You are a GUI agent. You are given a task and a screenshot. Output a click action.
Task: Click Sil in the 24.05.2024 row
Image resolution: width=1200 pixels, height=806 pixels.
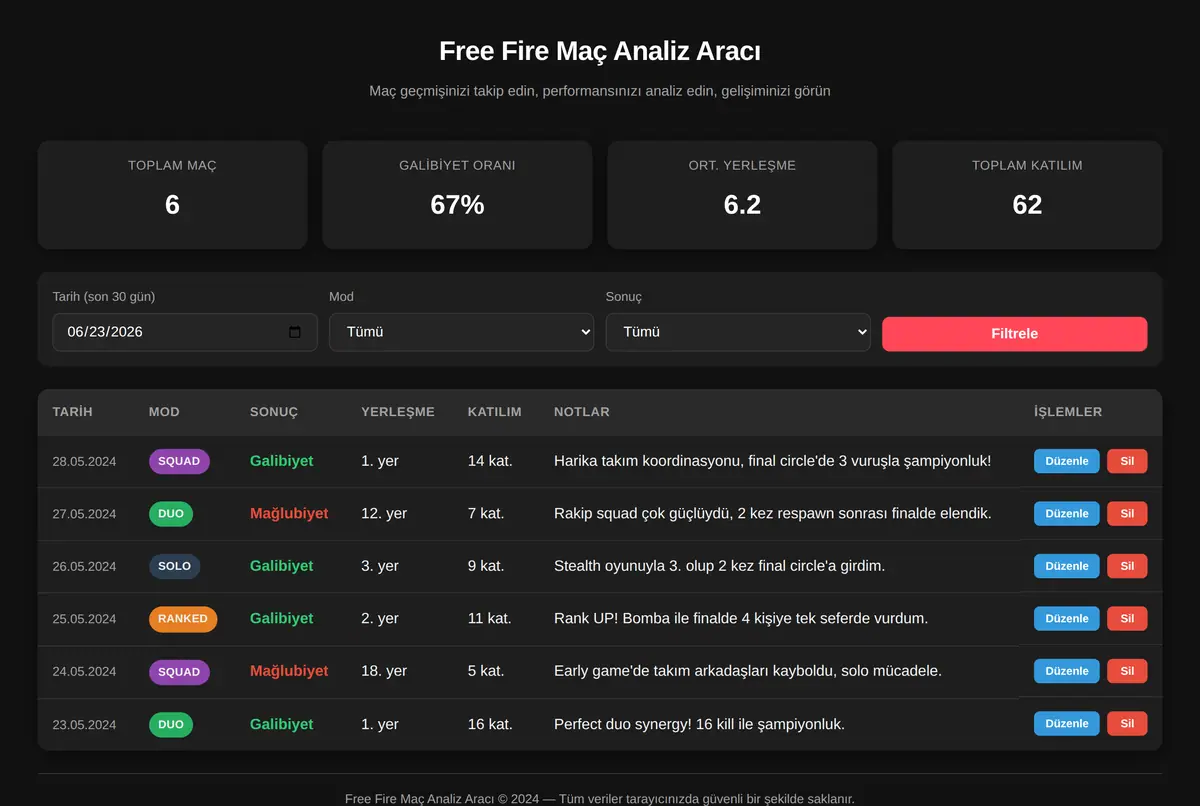click(x=1127, y=671)
